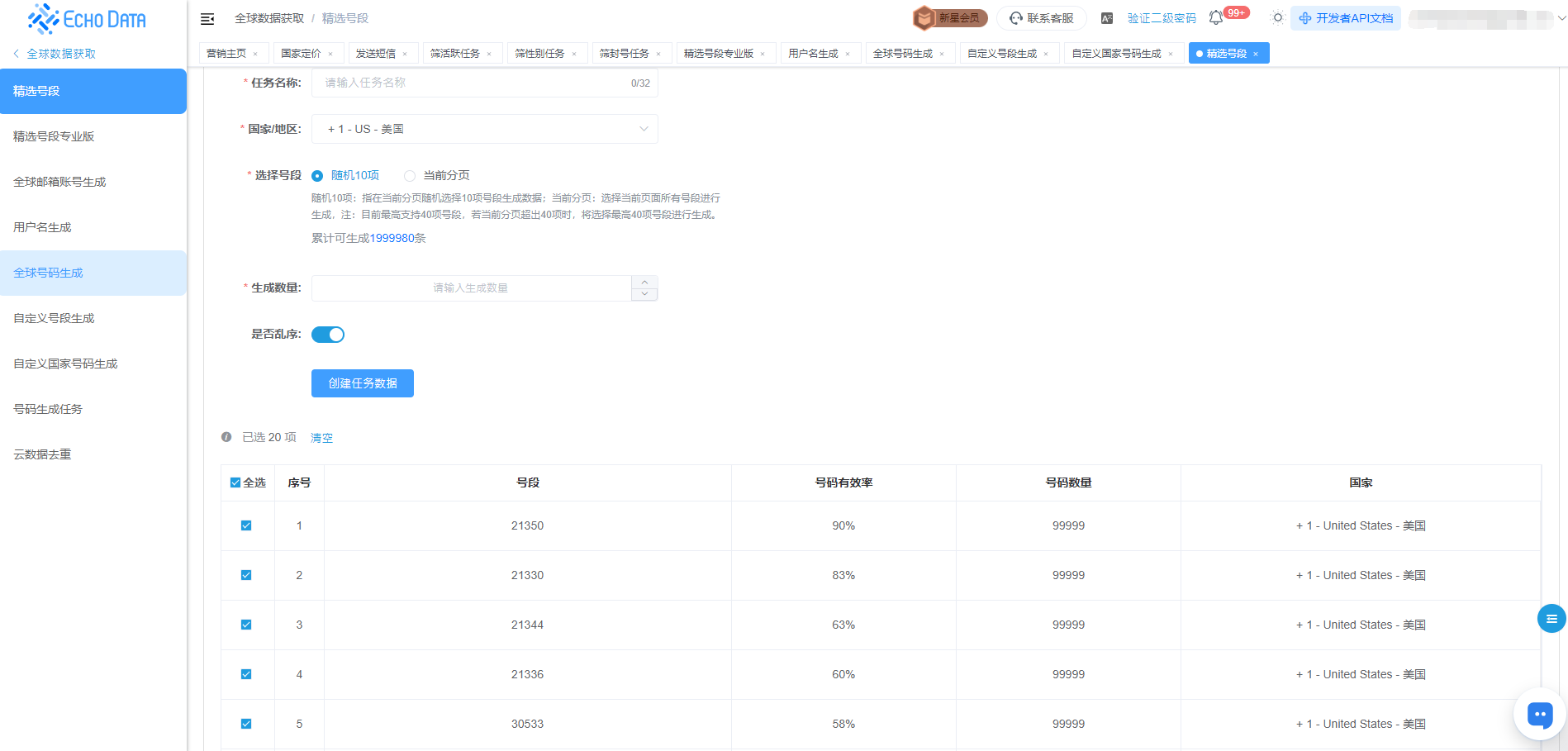Toggle 全选 checkbox in table header
1568x751 pixels.
pos(235,482)
